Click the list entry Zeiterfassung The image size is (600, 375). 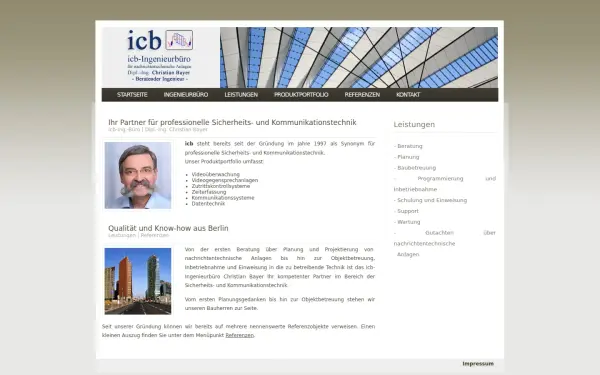click(209, 192)
